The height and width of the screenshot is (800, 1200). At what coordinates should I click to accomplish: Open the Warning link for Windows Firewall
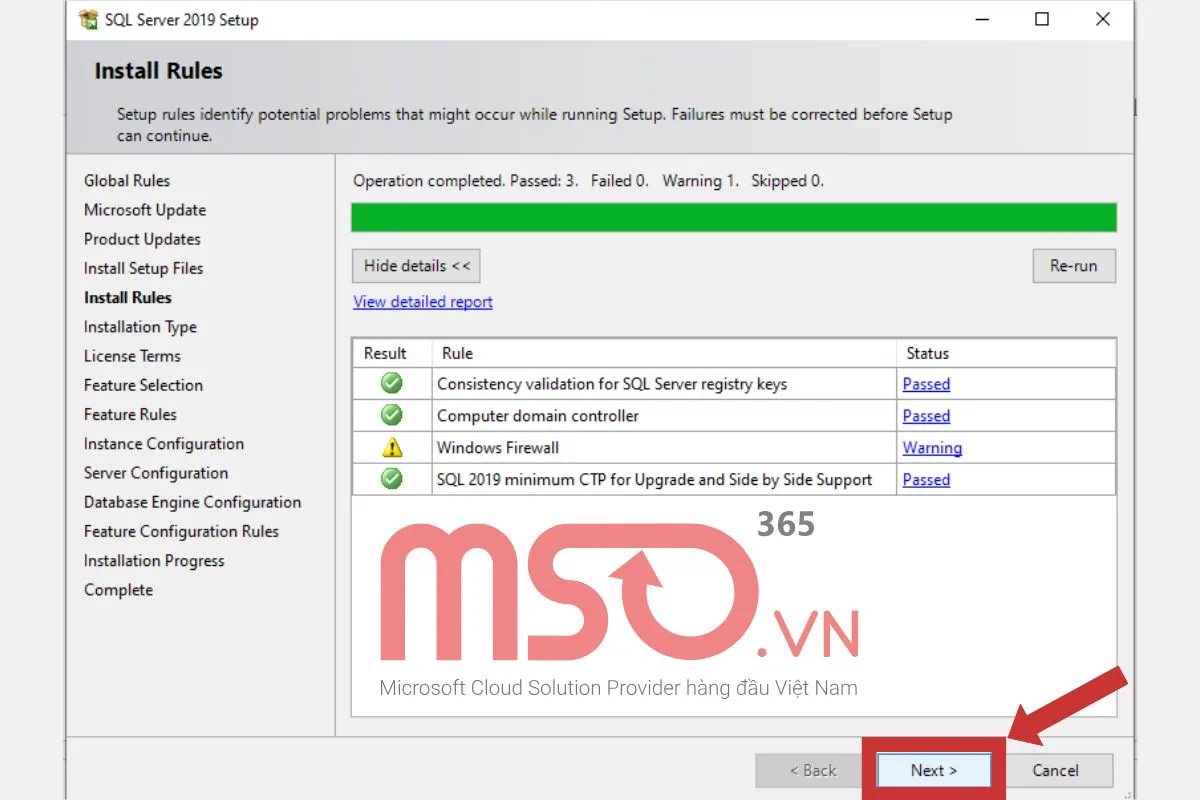931,447
